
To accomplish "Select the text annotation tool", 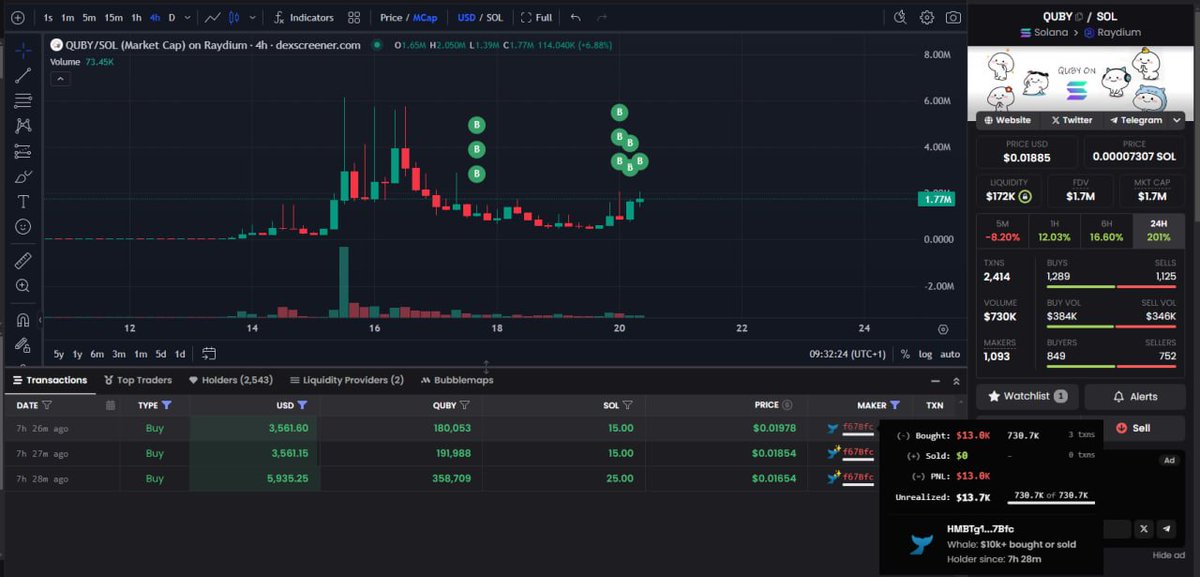I will coord(23,202).
